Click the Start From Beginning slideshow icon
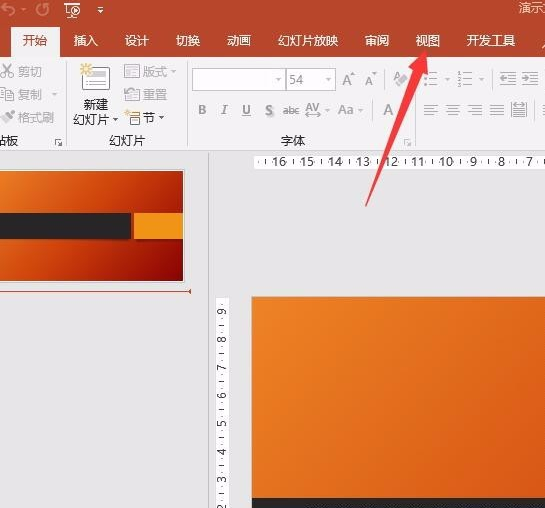The width and height of the screenshot is (545, 508). tap(73, 10)
